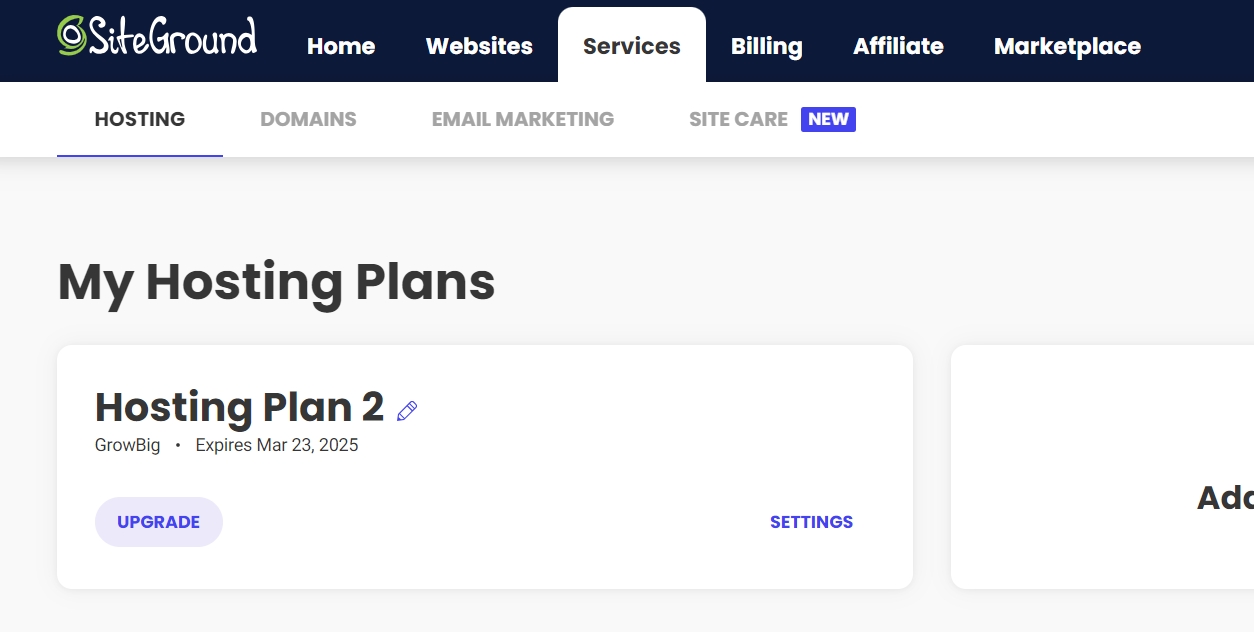Navigate to the Affiliate page
This screenshot has width=1254, height=632.
pyautogui.click(x=898, y=46)
